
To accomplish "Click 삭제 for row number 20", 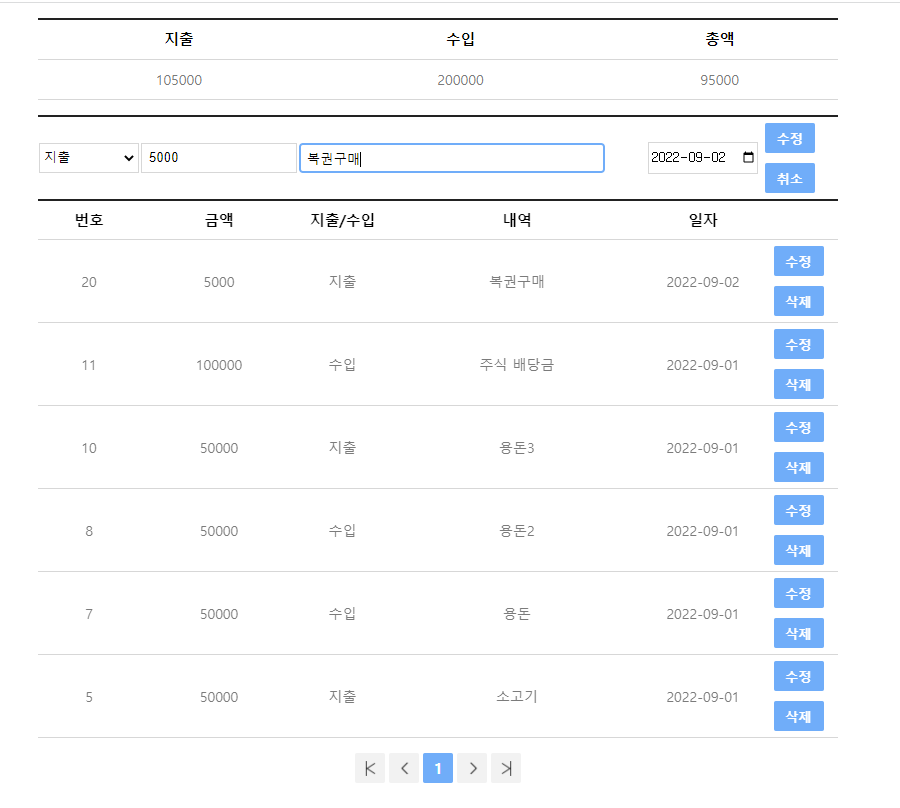I will tap(798, 301).
